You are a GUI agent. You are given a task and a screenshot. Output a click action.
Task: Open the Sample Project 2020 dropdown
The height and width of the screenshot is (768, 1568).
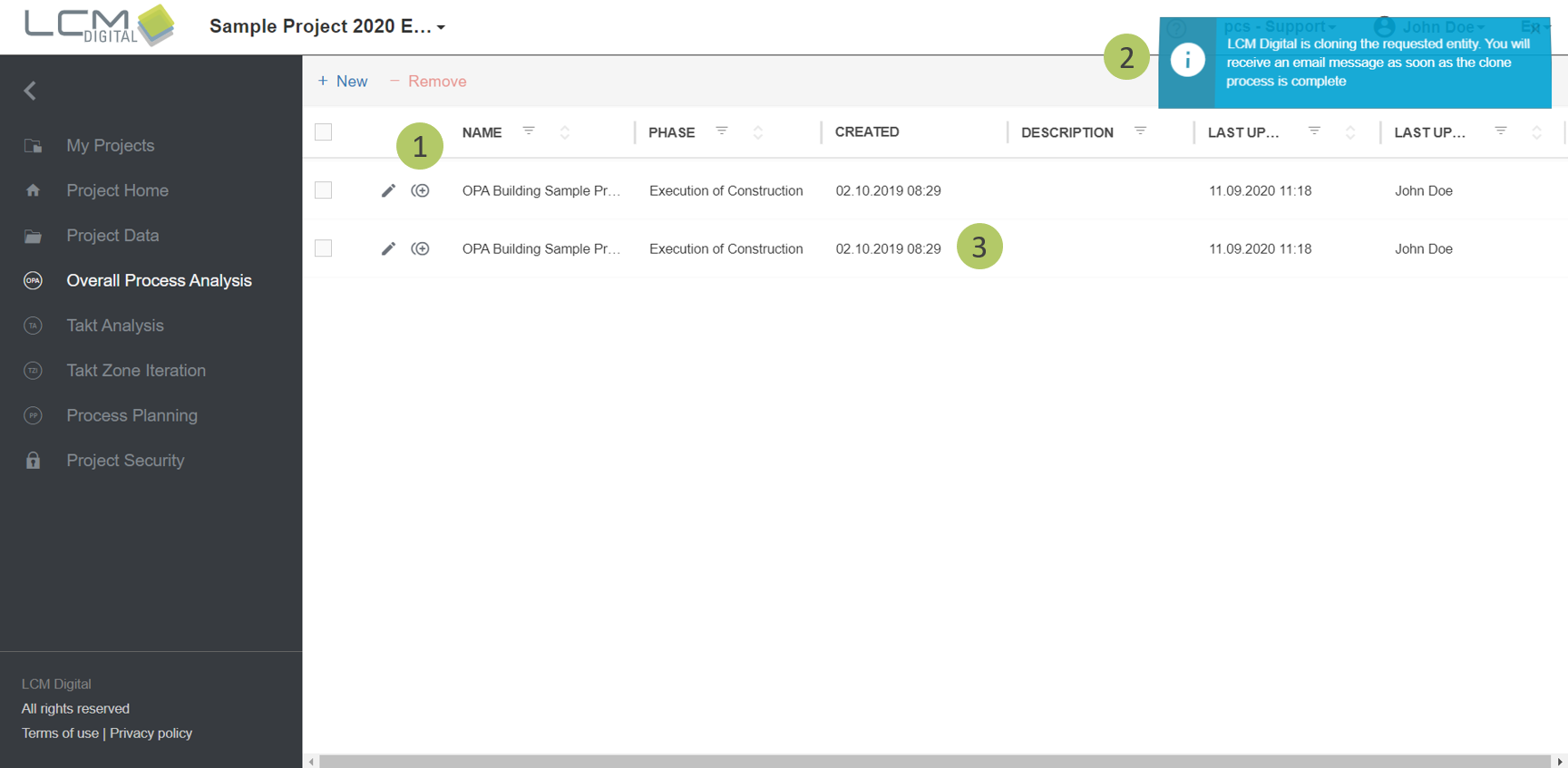[327, 26]
